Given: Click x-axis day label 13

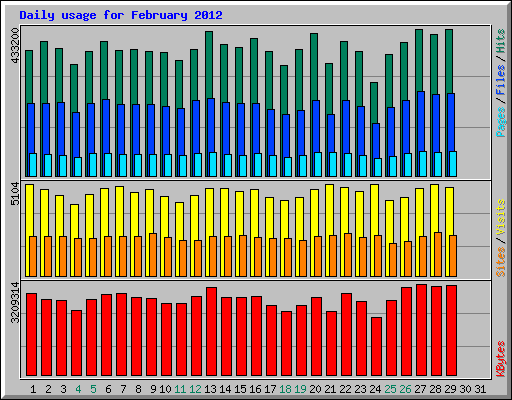Looking at the screenshot, I should pos(210,389).
